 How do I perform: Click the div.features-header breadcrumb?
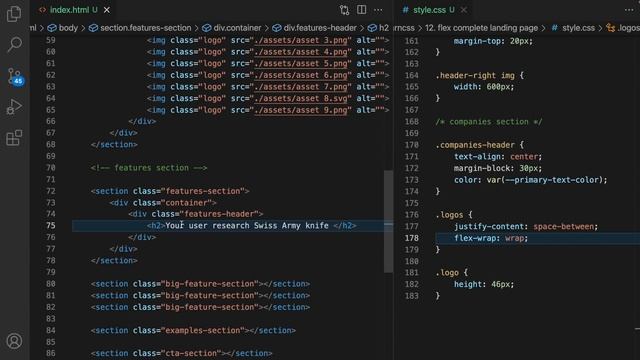314,28
